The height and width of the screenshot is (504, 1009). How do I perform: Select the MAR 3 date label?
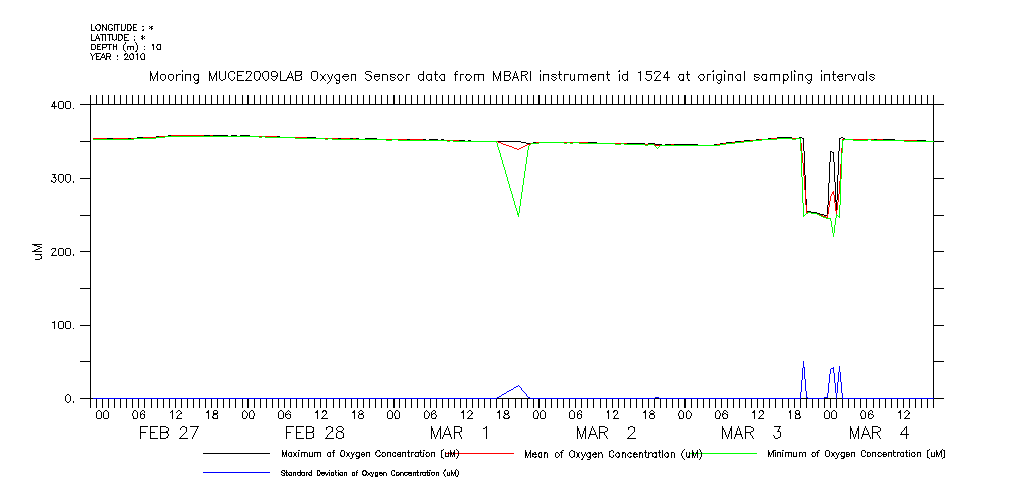[x=750, y=433]
